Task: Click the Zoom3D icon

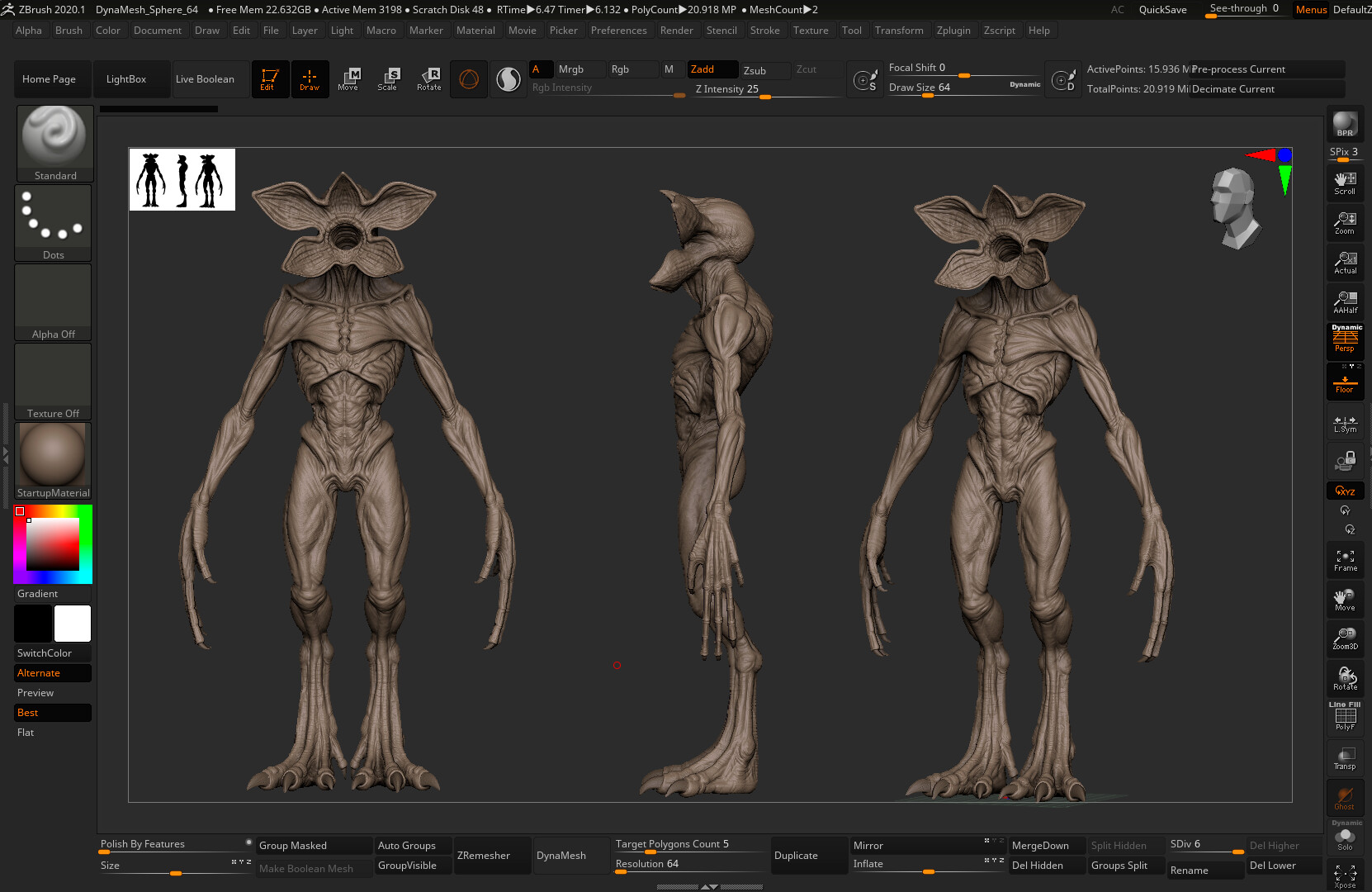Action: click(1345, 639)
